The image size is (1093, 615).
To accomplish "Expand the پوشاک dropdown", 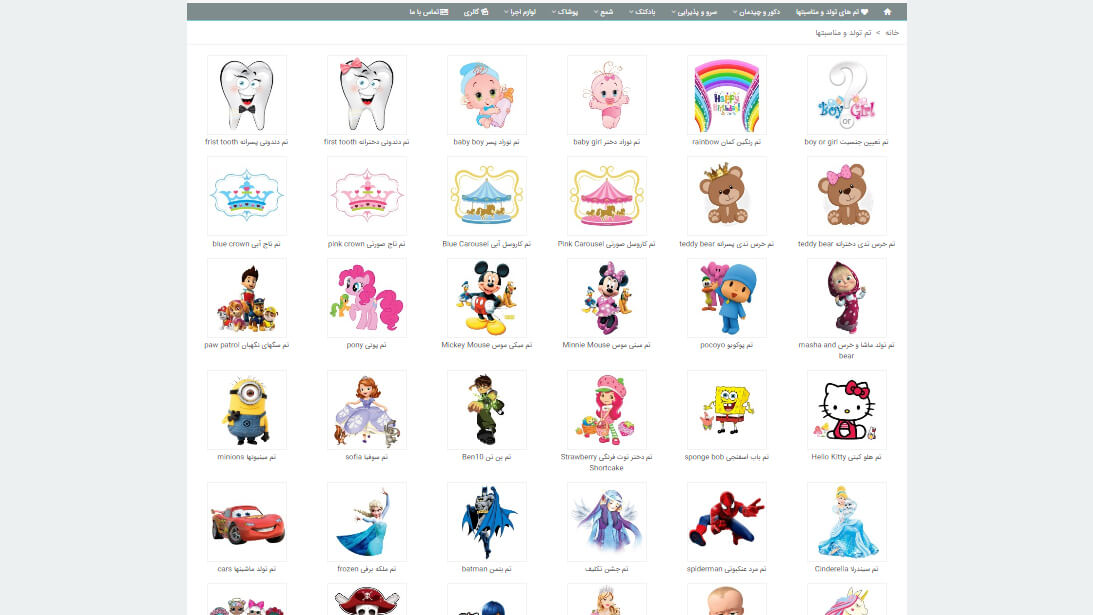I will tap(565, 12).
